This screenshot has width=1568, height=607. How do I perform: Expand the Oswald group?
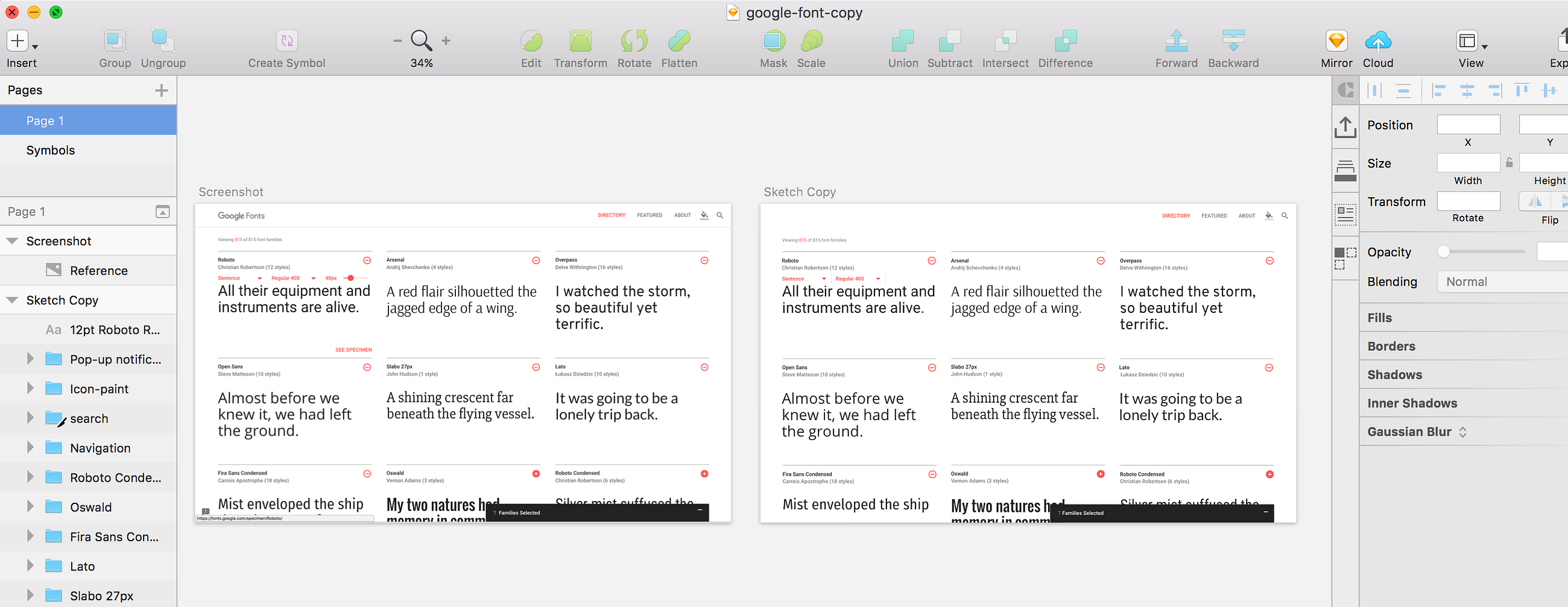pyautogui.click(x=30, y=507)
